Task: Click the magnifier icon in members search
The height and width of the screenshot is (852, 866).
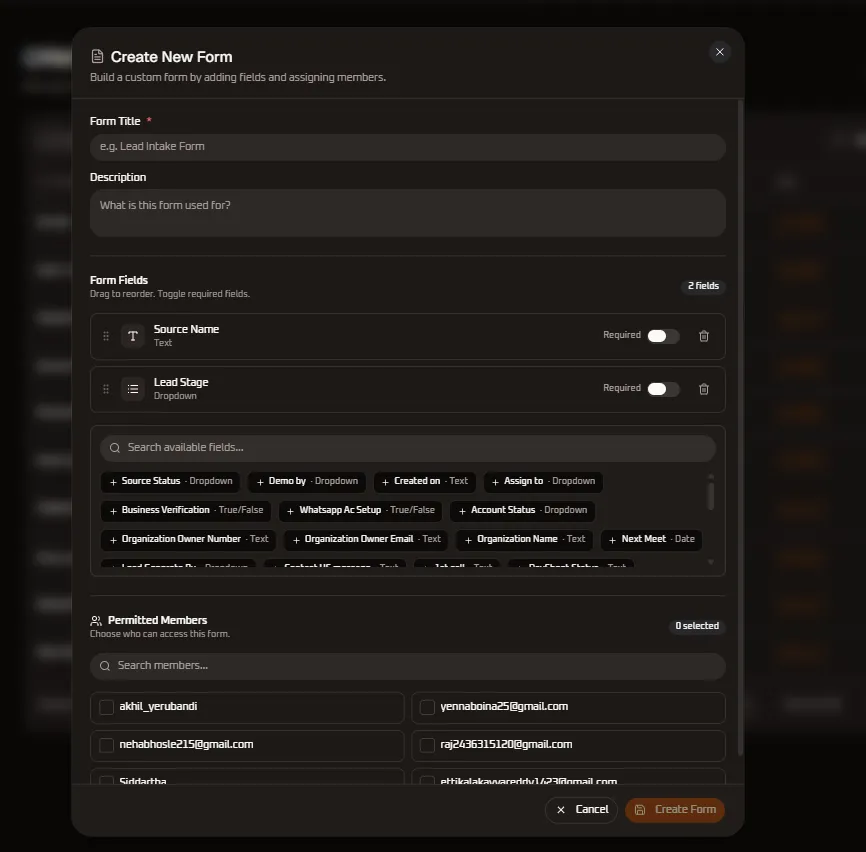Action: (x=104, y=666)
